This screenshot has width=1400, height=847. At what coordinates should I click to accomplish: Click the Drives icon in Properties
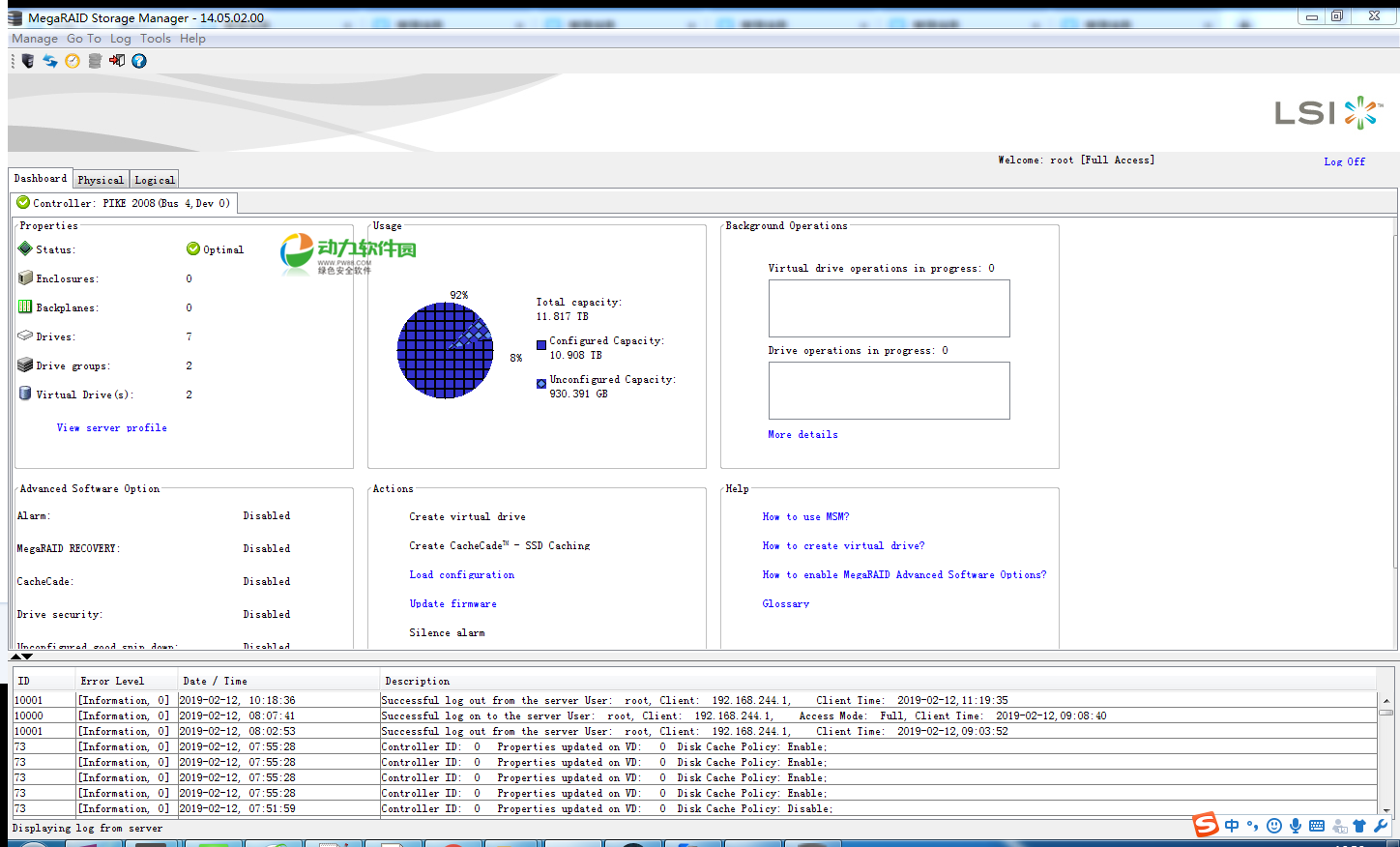click(x=25, y=336)
